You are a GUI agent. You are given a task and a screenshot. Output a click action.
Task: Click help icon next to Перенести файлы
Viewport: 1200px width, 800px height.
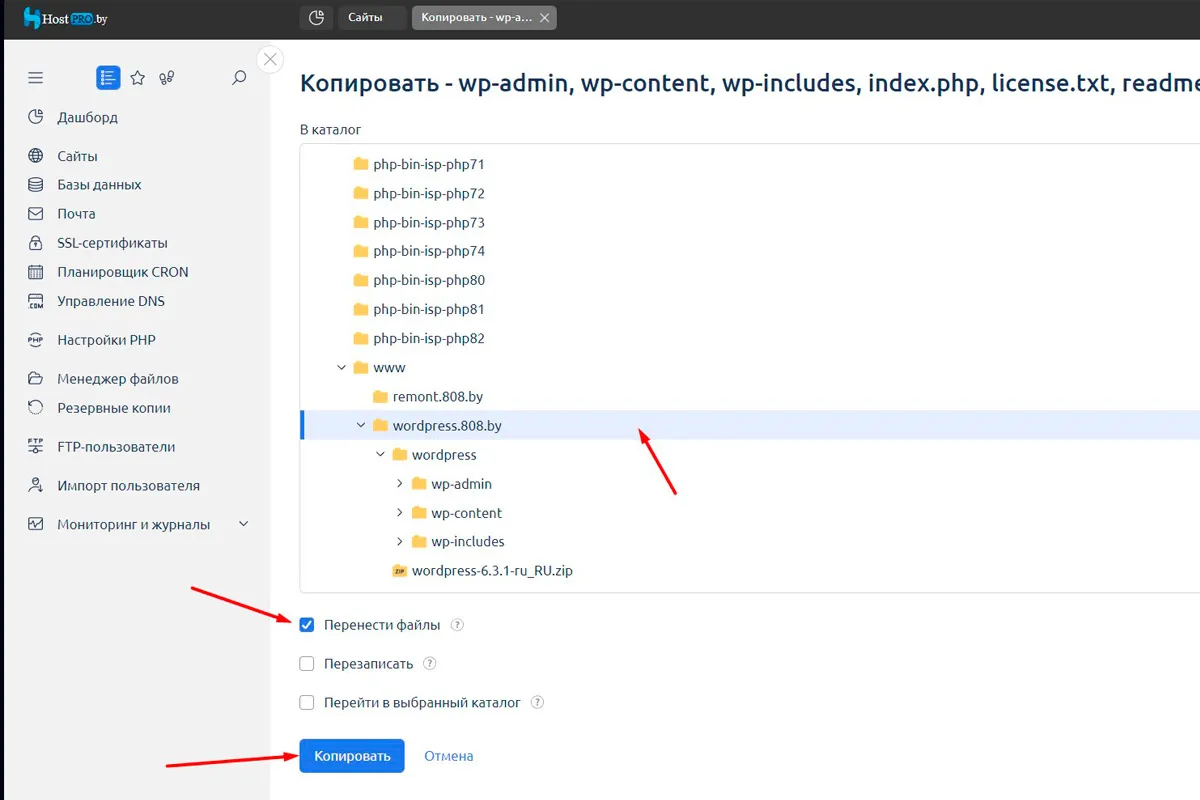[457, 625]
